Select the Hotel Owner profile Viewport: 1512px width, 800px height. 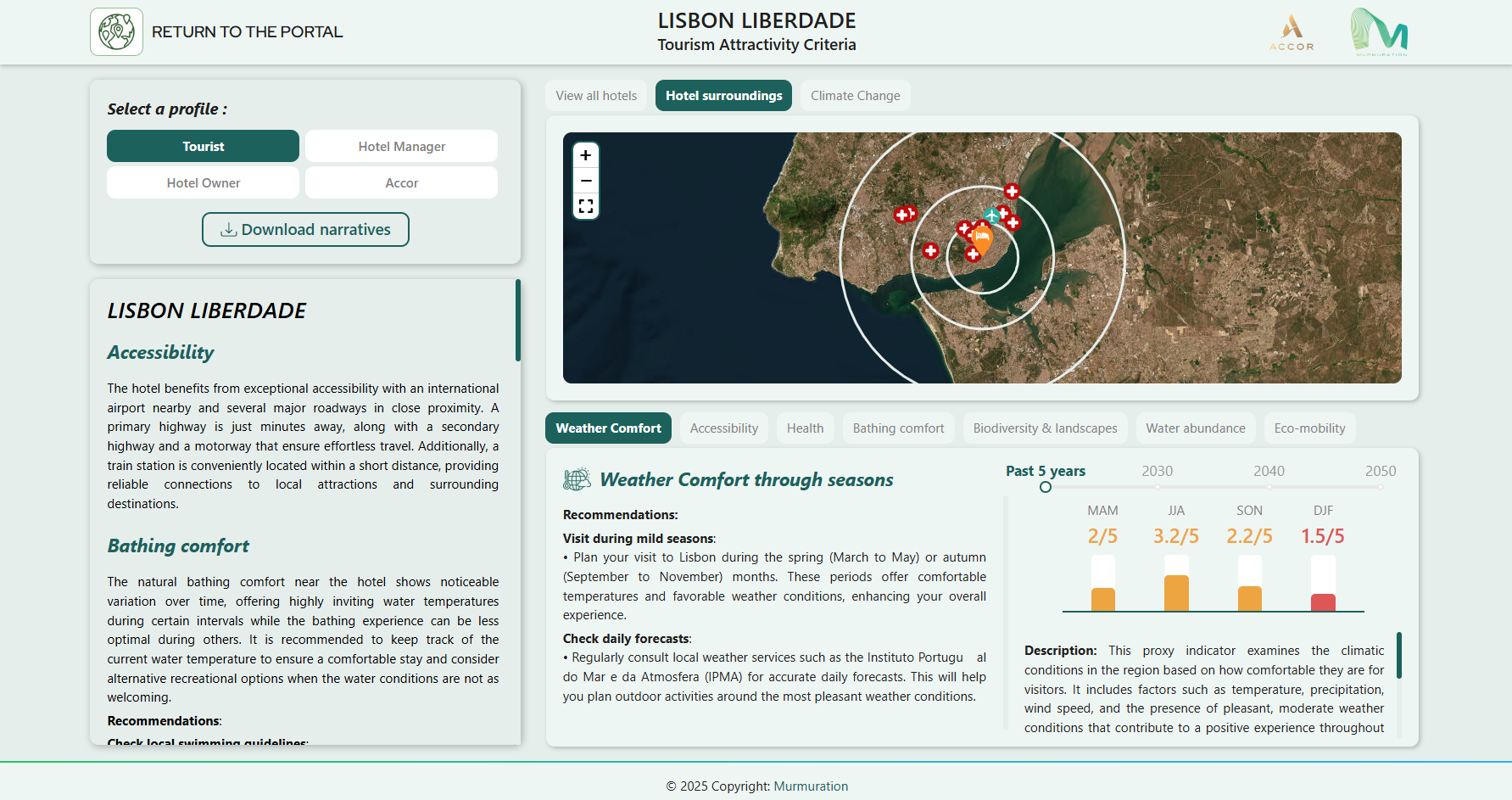pyautogui.click(x=203, y=182)
